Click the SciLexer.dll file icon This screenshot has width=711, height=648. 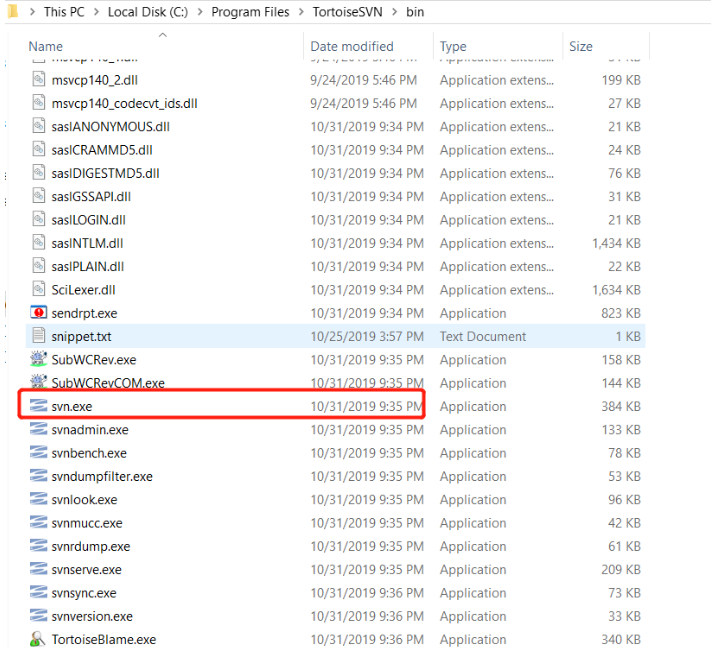tap(38, 290)
